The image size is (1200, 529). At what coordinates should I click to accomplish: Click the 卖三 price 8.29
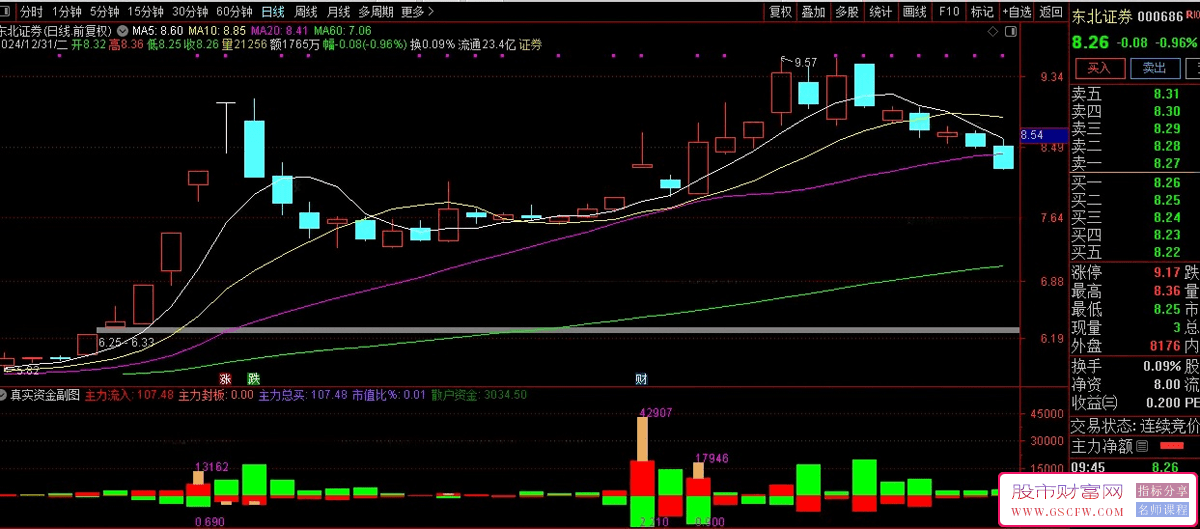tap(1167, 128)
